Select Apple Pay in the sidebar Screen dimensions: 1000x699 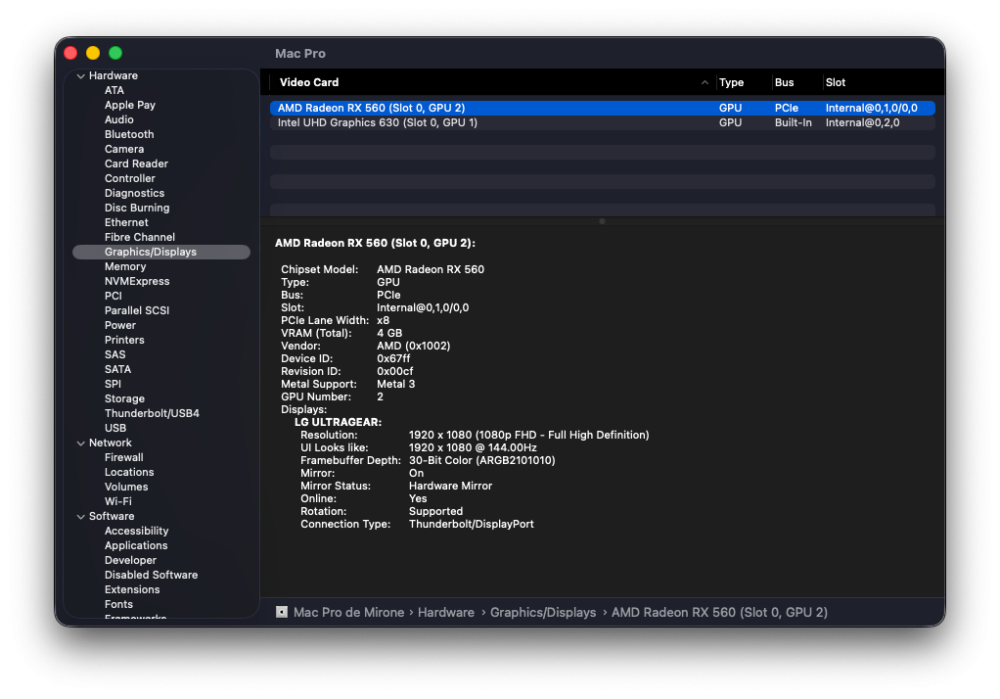[130, 105]
